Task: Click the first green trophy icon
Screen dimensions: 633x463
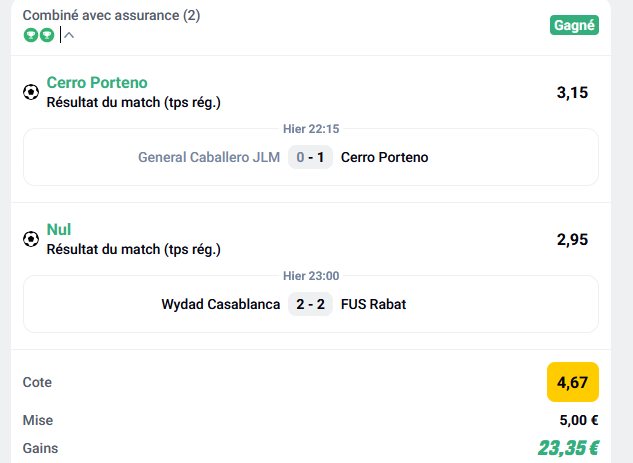Action: [x=31, y=35]
